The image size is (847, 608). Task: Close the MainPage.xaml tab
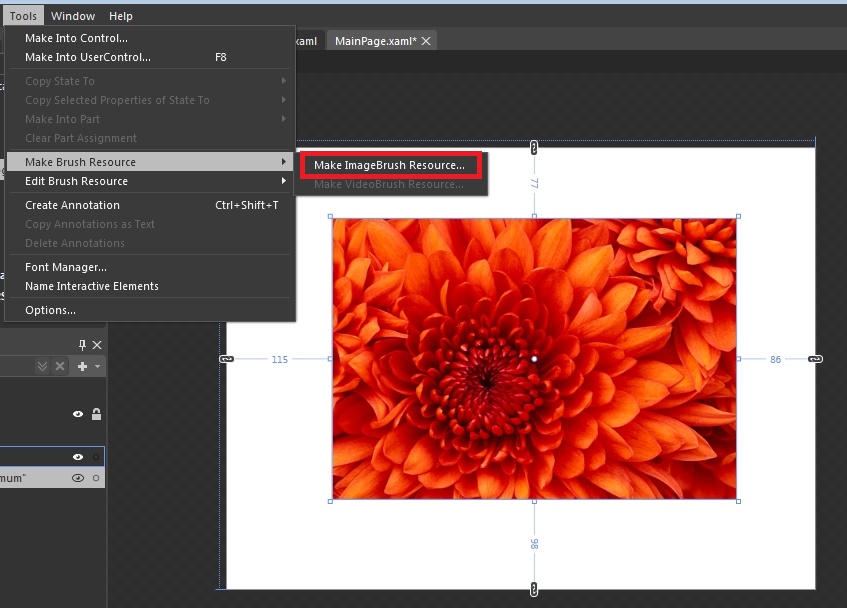point(426,41)
